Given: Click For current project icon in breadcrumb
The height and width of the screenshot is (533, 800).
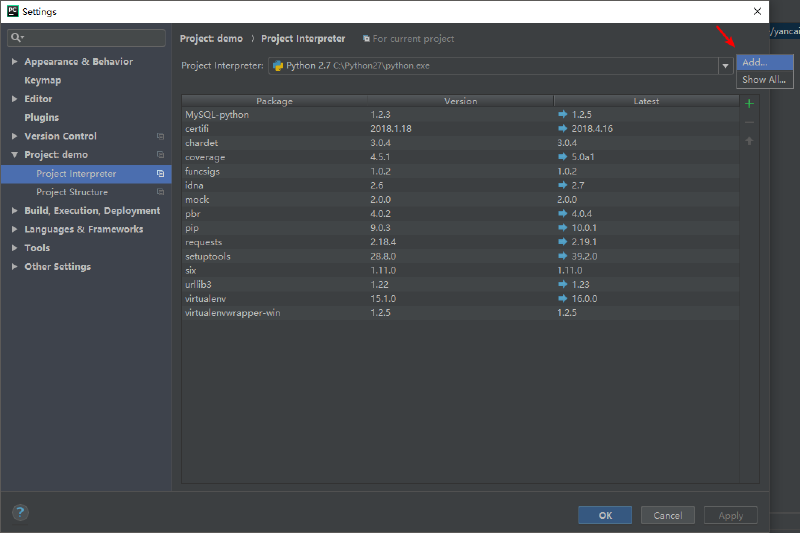Looking at the screenshot, I should click(366, 39).
